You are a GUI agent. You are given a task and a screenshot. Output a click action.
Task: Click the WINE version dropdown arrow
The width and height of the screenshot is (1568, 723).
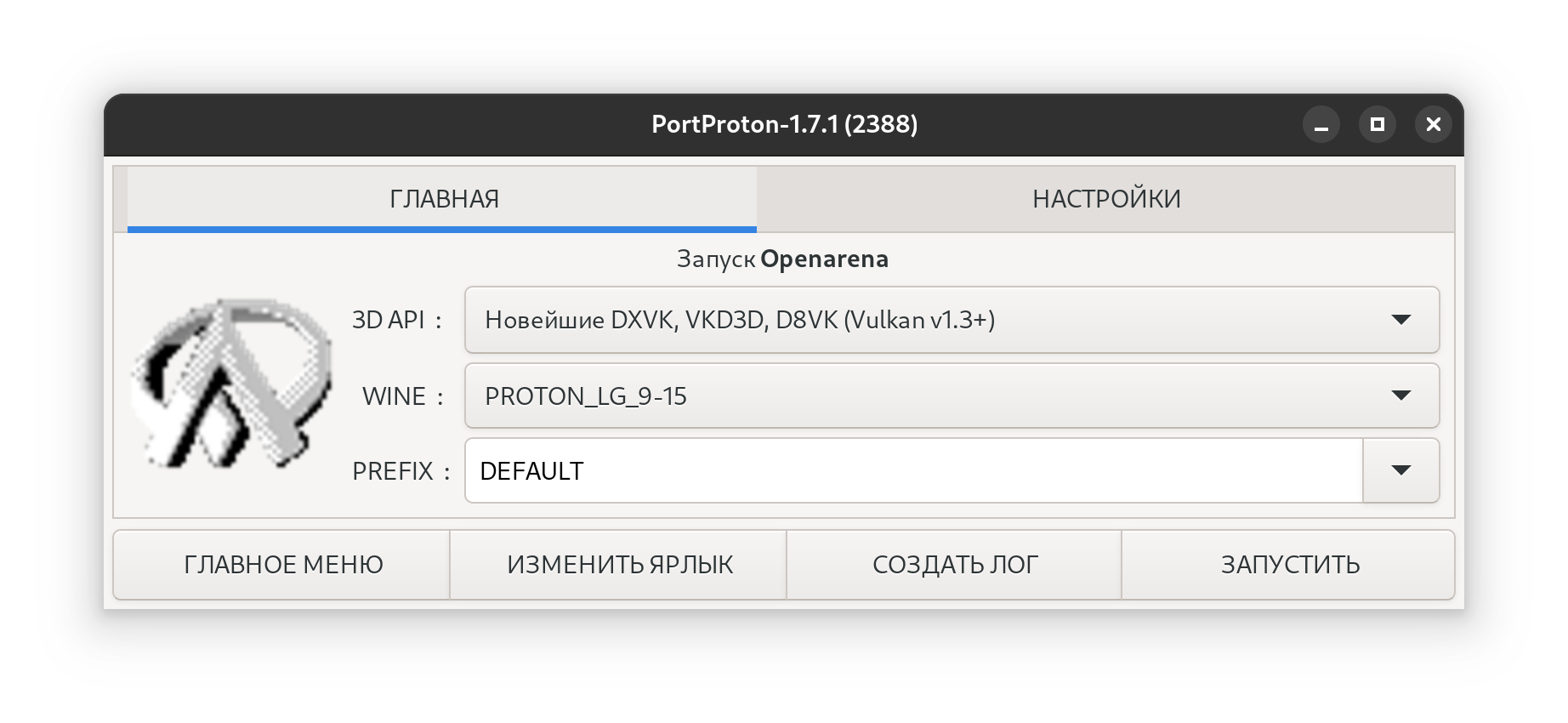(x=1401, y=396)
